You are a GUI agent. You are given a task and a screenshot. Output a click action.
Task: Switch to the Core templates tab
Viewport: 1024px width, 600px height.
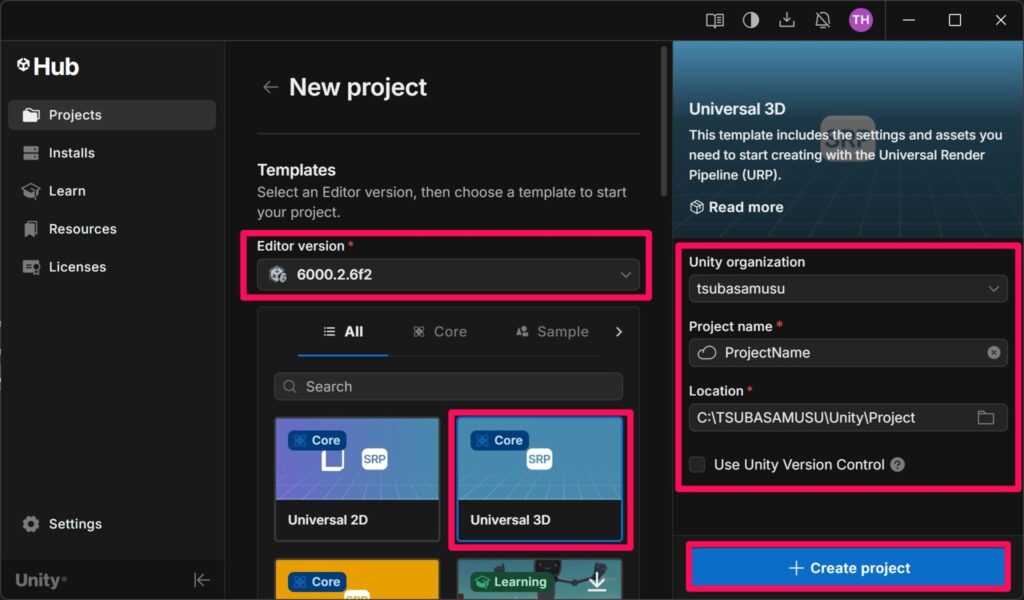click(x=439, y=332)
